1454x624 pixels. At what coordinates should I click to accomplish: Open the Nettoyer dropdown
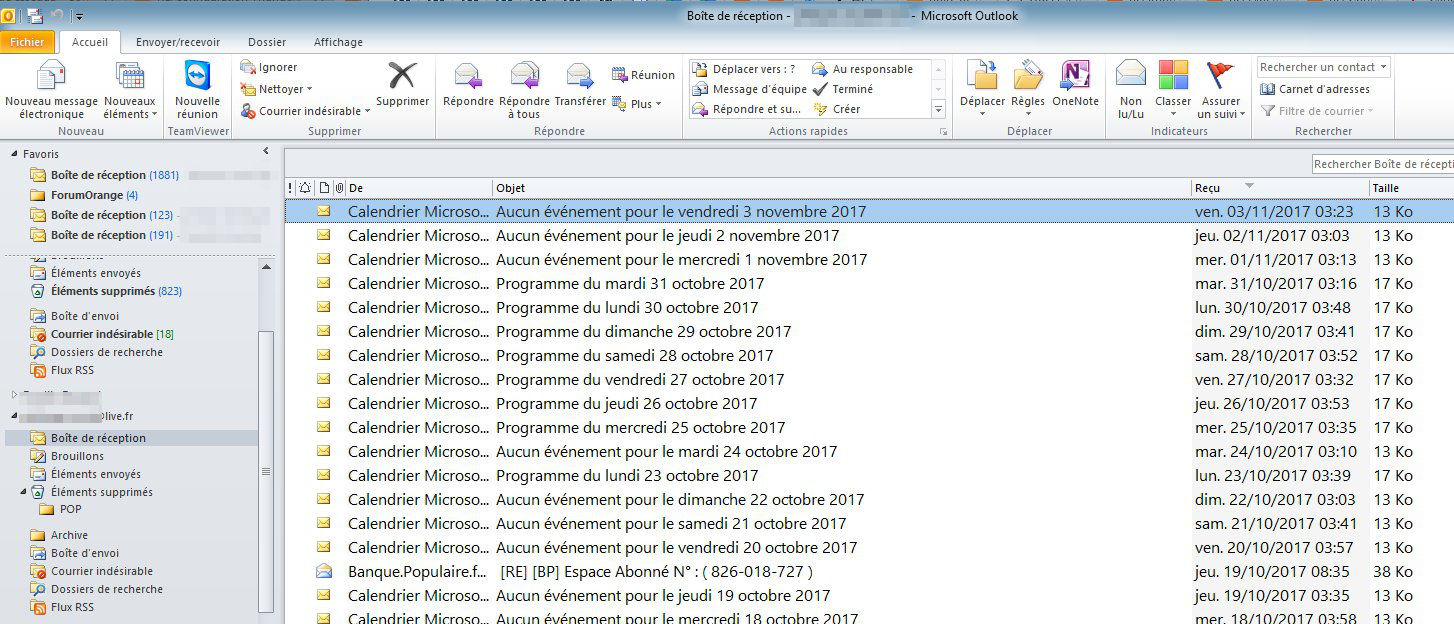point(277,89)
